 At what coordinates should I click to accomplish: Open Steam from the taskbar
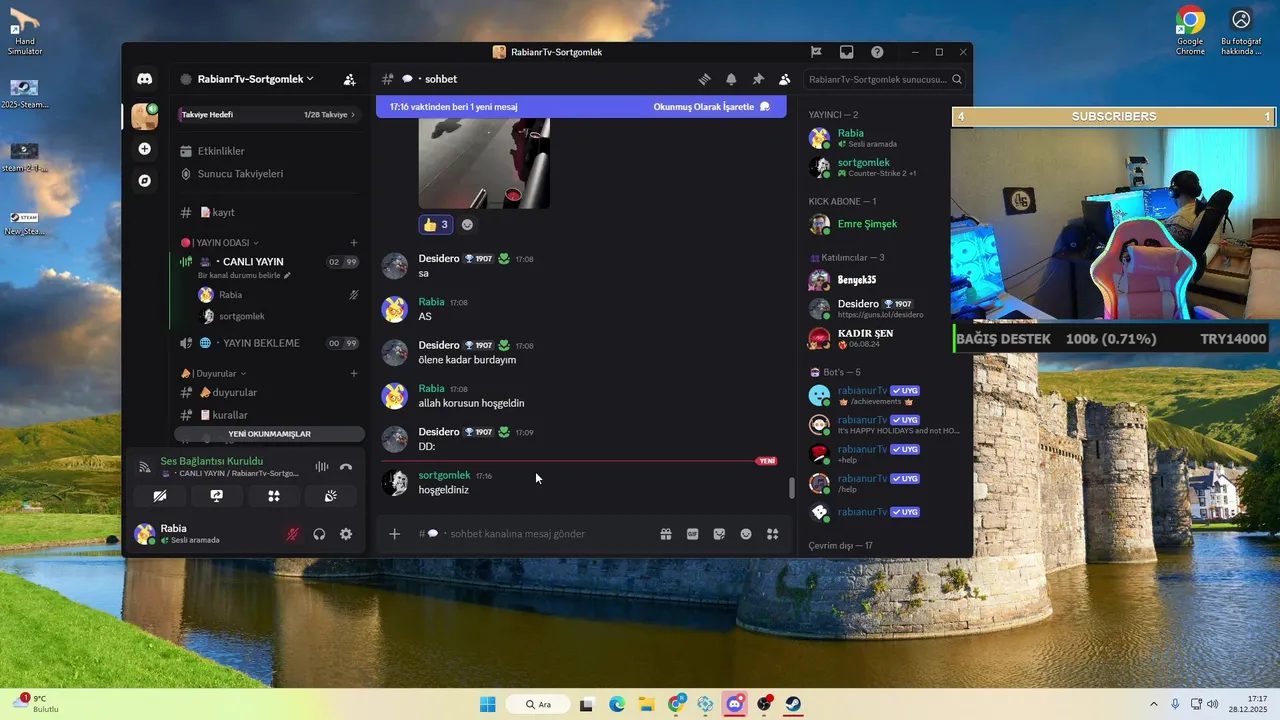pyautogui.click(x=793, y=704)
